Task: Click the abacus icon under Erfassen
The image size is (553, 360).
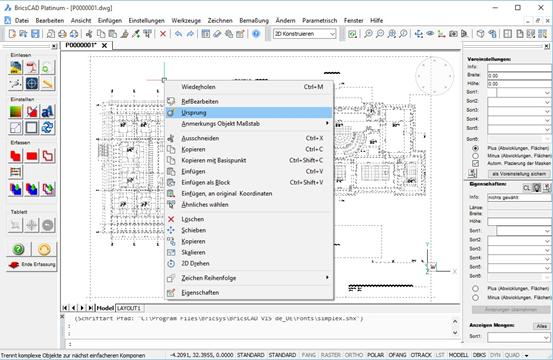Action: point(16,172)
